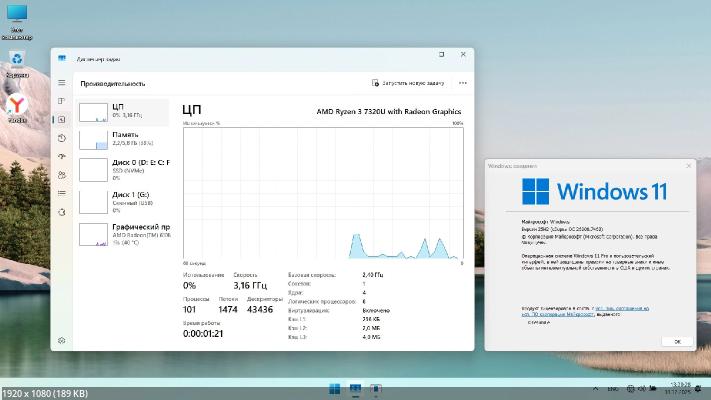Viewport: 711px width, 400px height.
Task: Select the Память performance item
Action: pyautogui.click(x=124, y=139)
